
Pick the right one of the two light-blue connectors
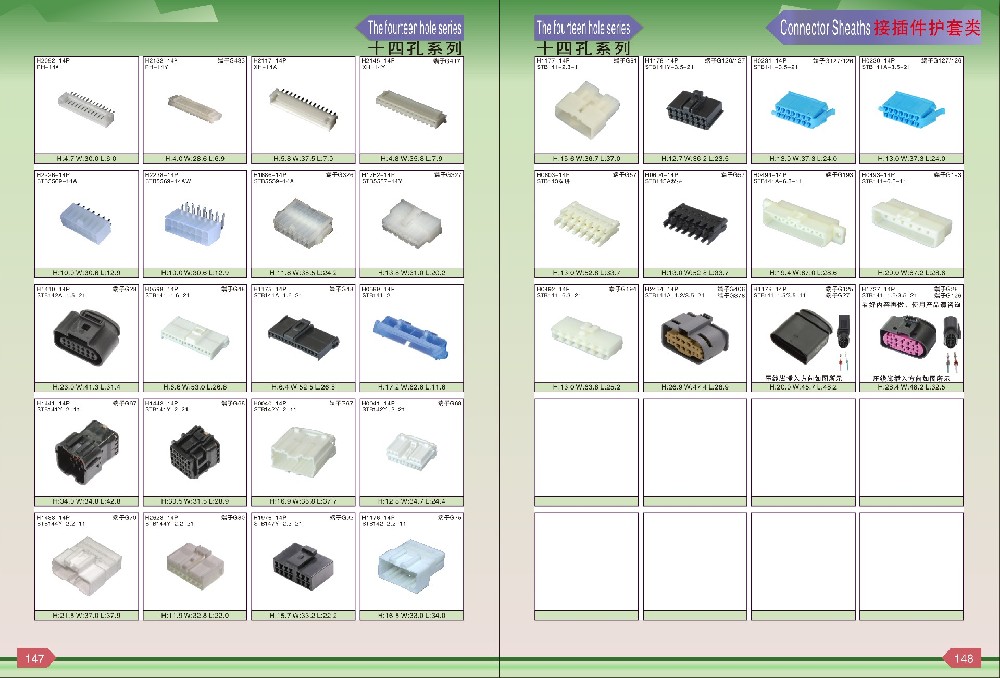(x=909, y=110)
